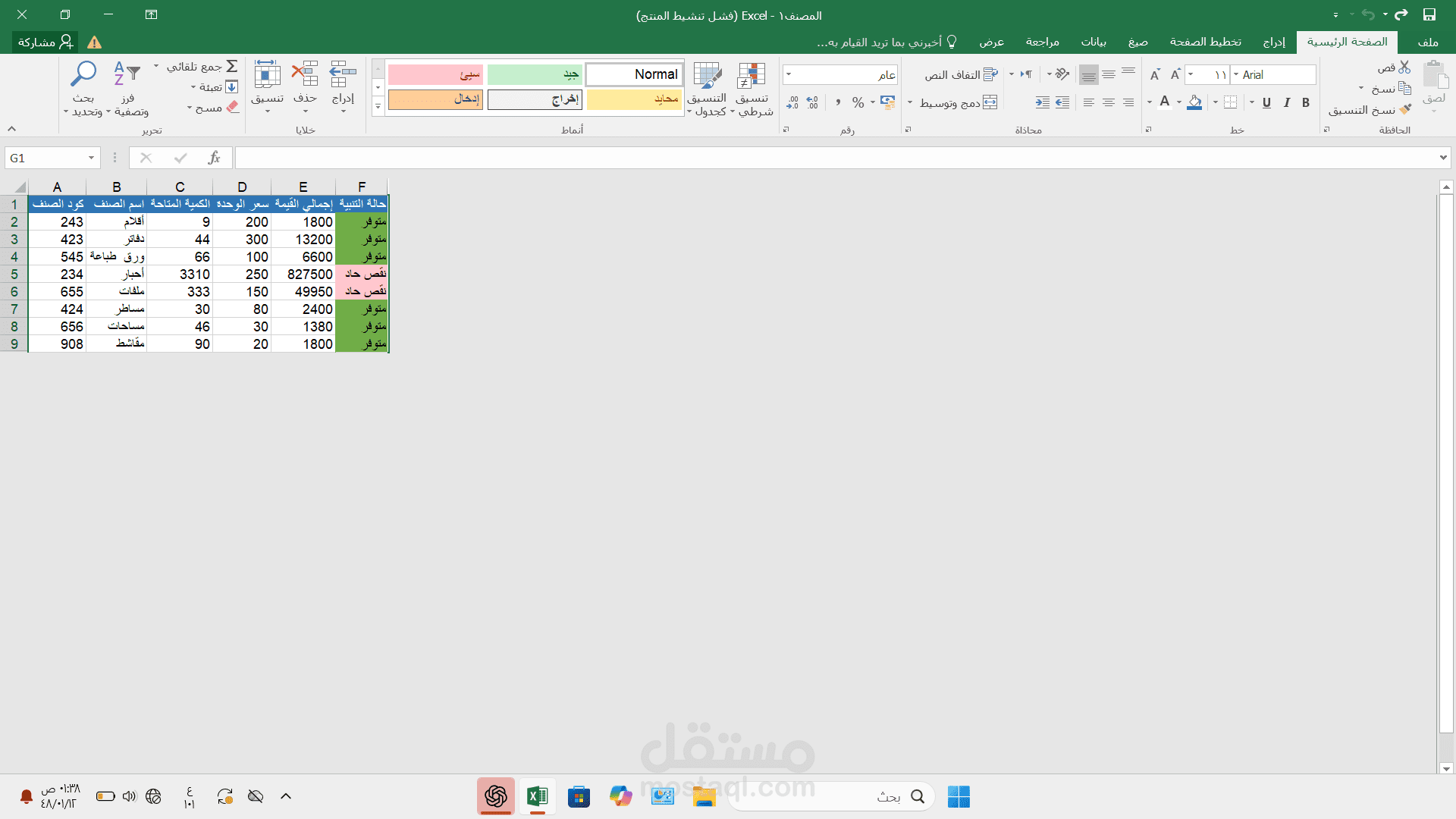Toggle Underline formatting
This screenshot has width=1456, height=819.
pos(1266,102)
